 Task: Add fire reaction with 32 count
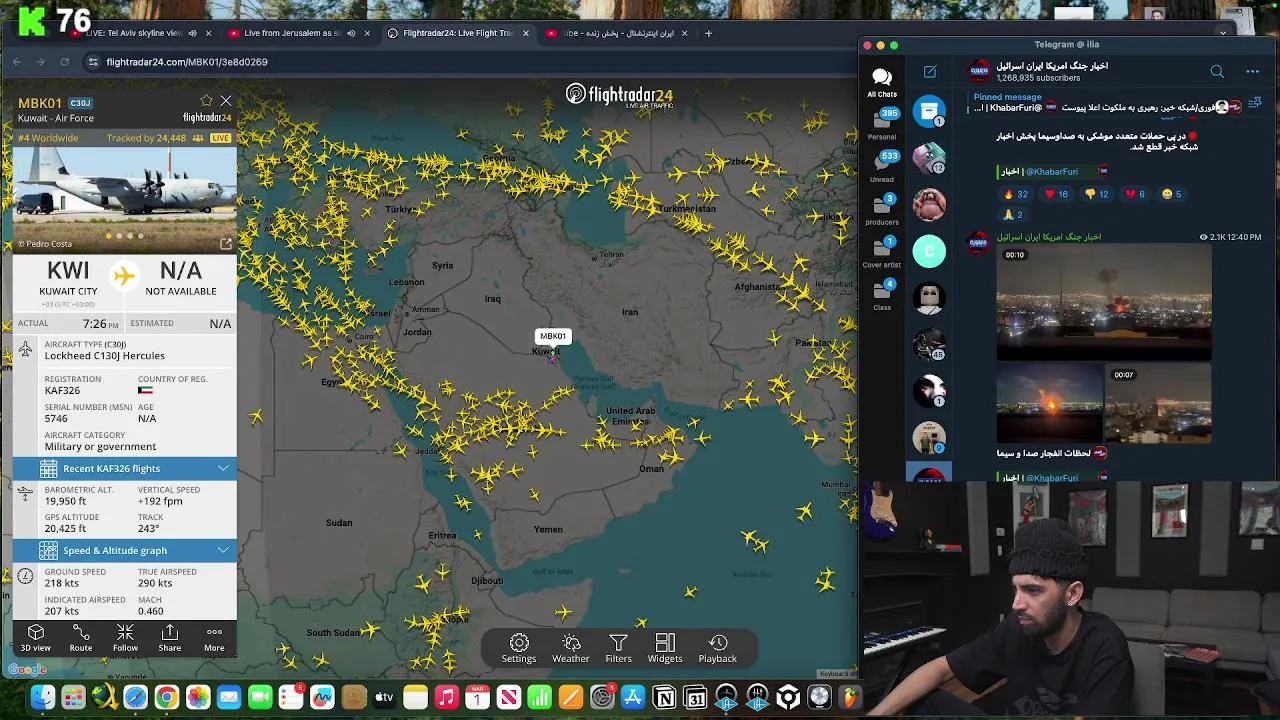point(1016,194)
